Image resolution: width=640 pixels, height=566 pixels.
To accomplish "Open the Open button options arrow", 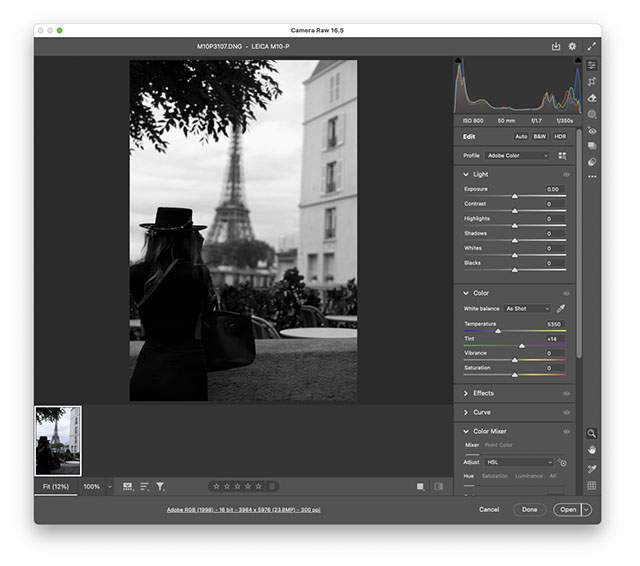I will point(586,510).
